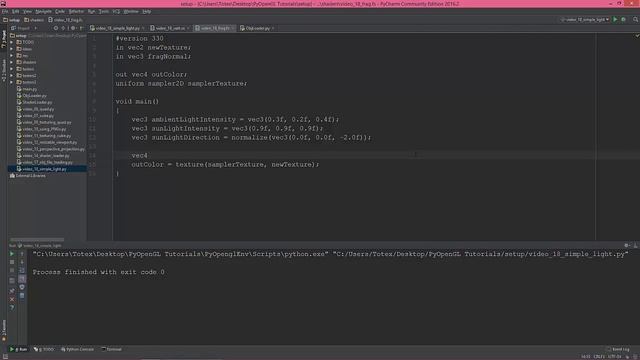The height and width of the screenshot is (360, 640).
Task: Open Search Everywhere magnifier icon
Action: point(635,20)
